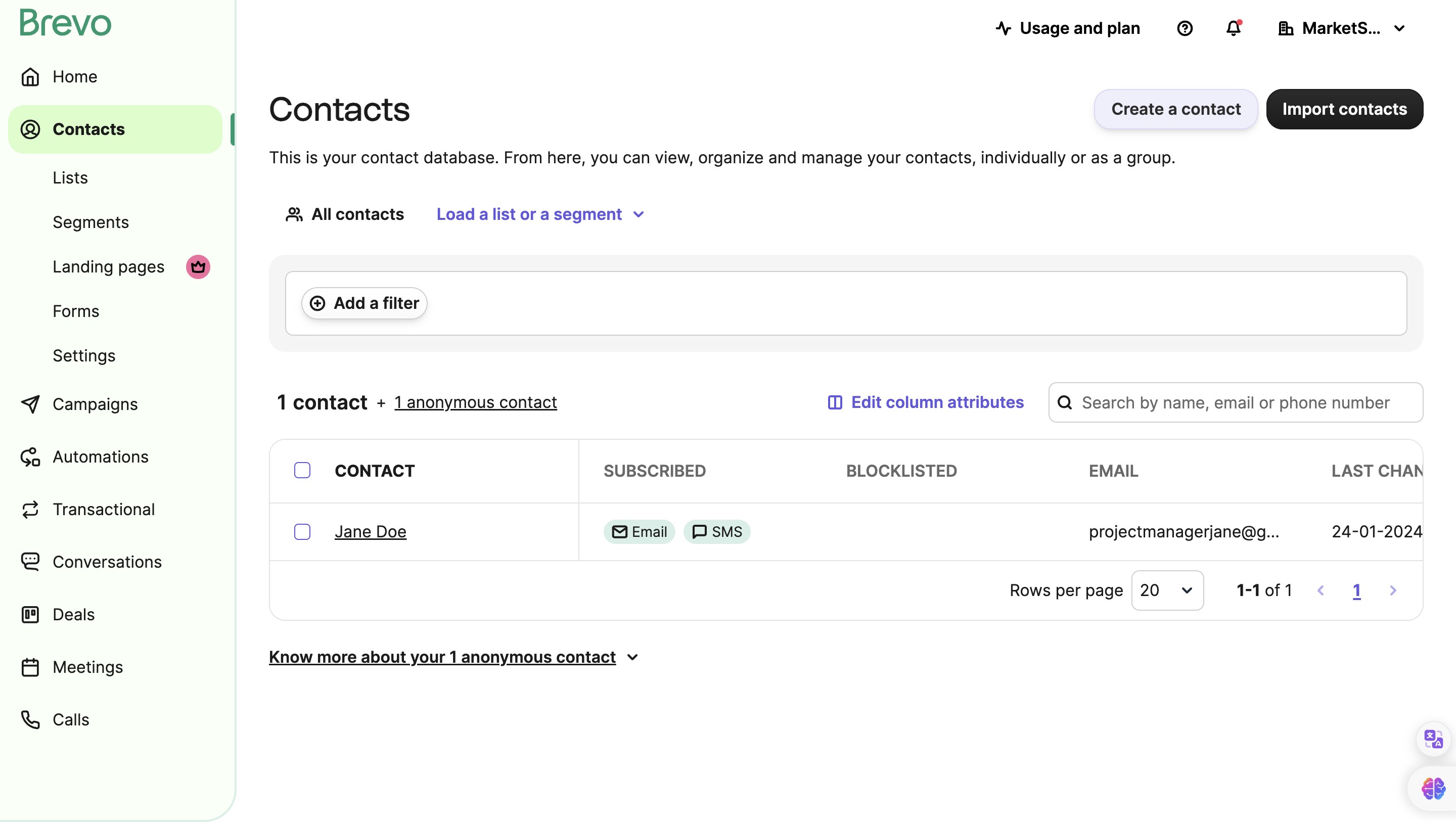The height and width of the screenshot is (822, 1456).
Task: Open the MarketS account dropdown
Action: [1342, 28]
